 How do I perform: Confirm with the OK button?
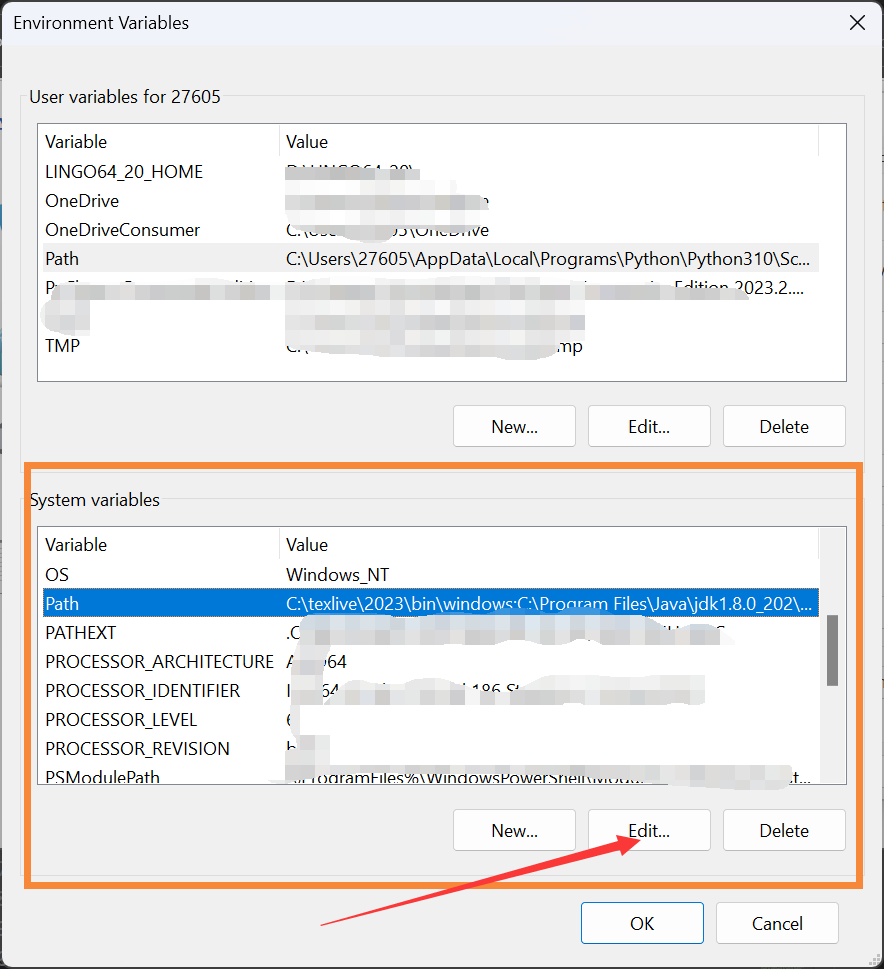[x=642, y=923]
